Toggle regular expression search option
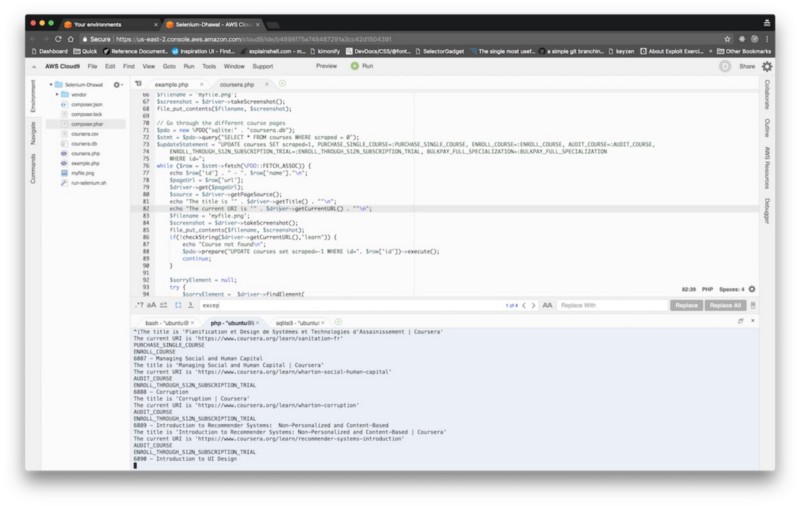The width and height of the screenshot is (800, 506). pyautogui.click(x=141, y=305)
